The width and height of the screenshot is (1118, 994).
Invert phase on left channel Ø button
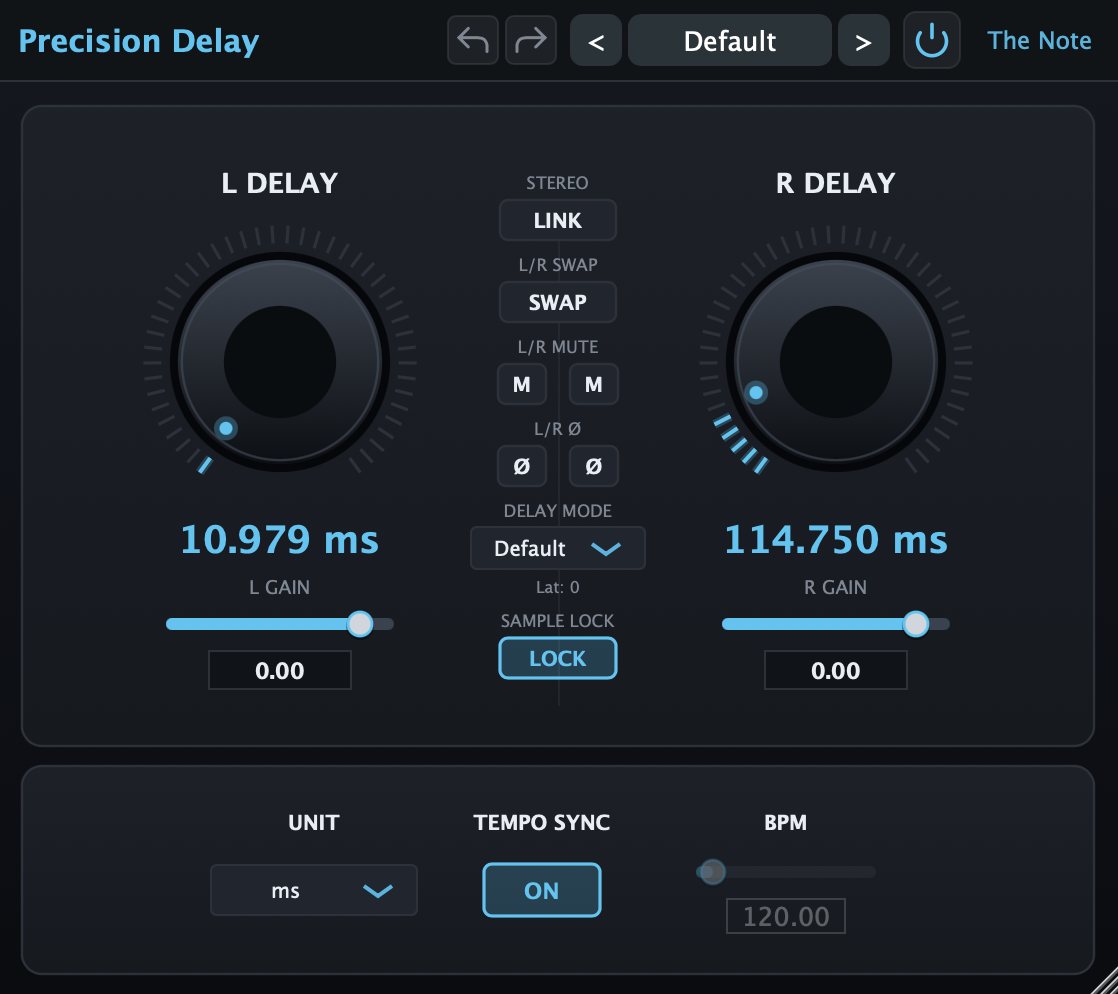522,466
